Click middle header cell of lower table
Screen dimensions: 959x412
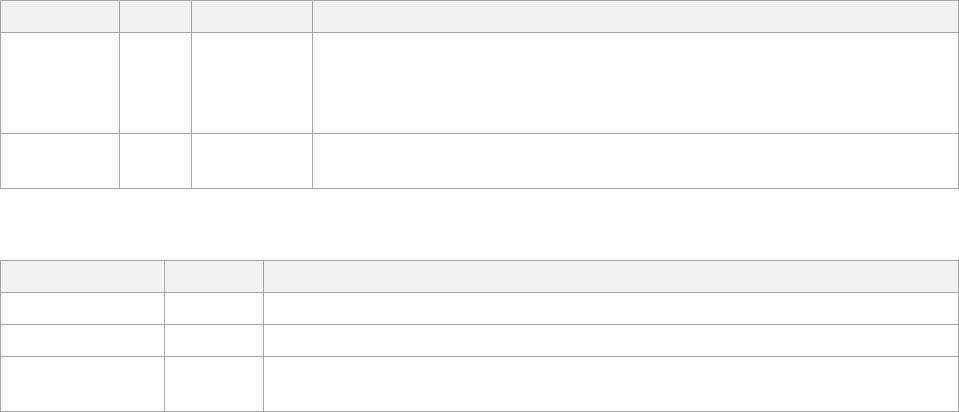(214, 276)
